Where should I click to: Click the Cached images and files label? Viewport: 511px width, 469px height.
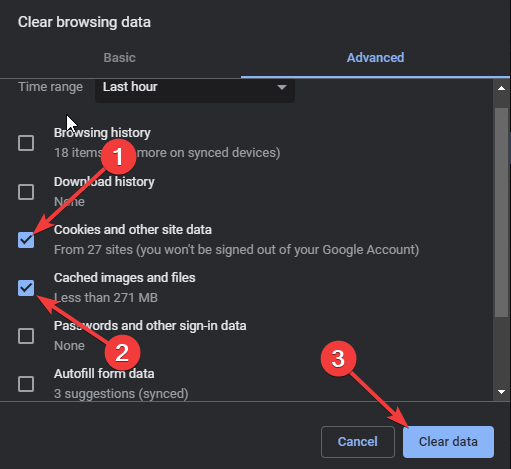[x=125, y=278]
